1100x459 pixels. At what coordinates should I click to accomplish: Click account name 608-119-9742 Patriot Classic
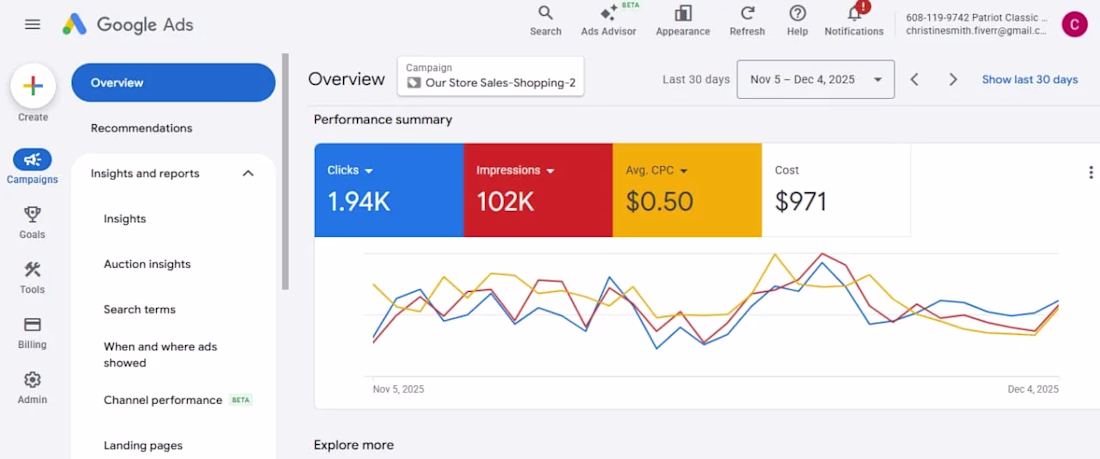pos(976,18)
